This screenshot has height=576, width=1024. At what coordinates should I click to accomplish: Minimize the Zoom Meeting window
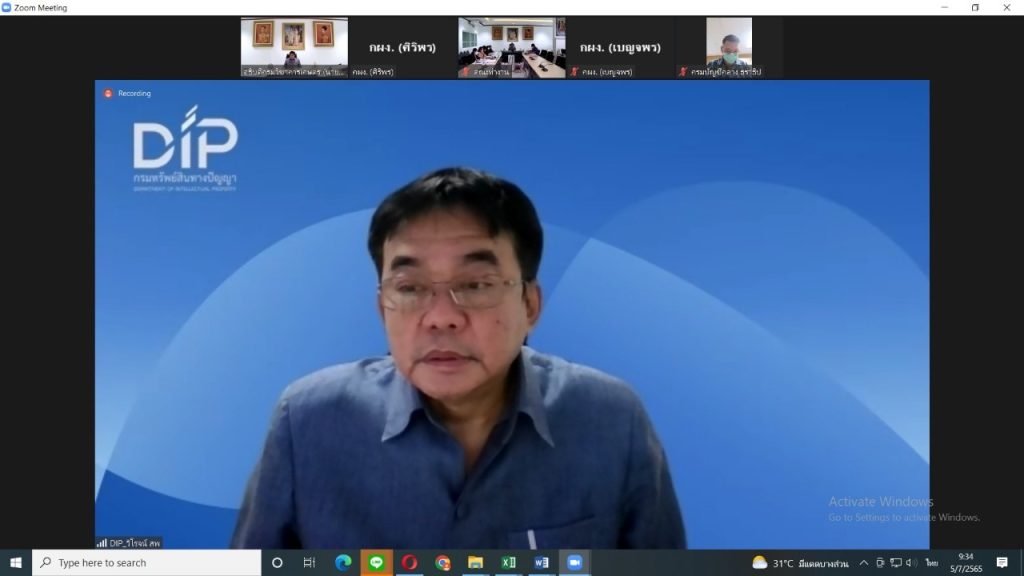(x=944, y=8)
